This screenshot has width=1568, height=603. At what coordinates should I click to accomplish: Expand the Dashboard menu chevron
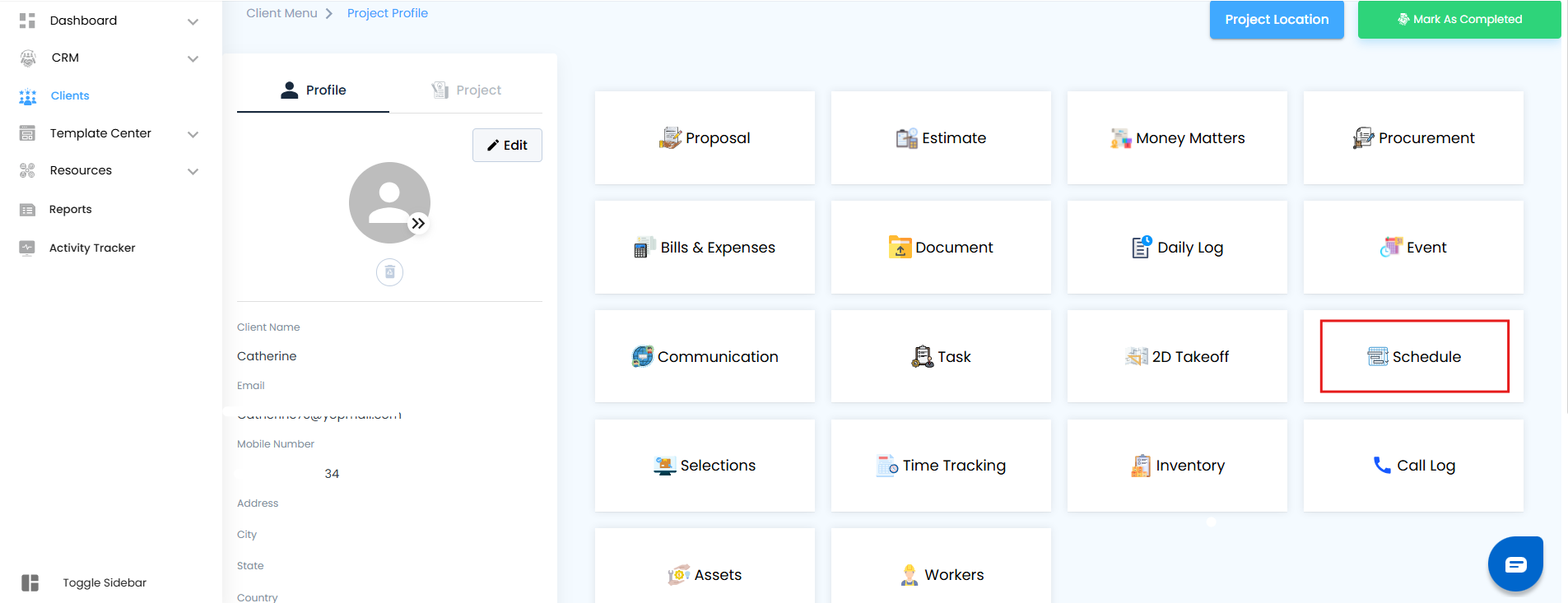[x=193, y=21]
